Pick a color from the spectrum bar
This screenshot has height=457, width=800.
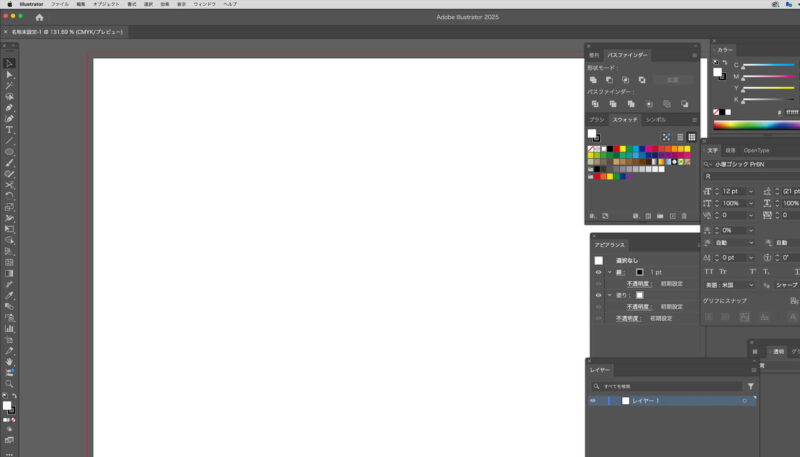[x=755, y=125]
